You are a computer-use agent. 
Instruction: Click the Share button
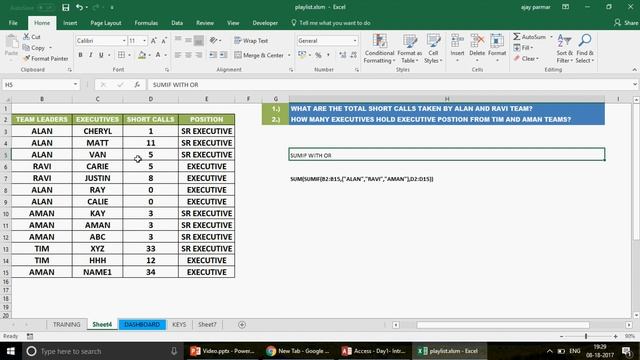(x=626, y=23)
